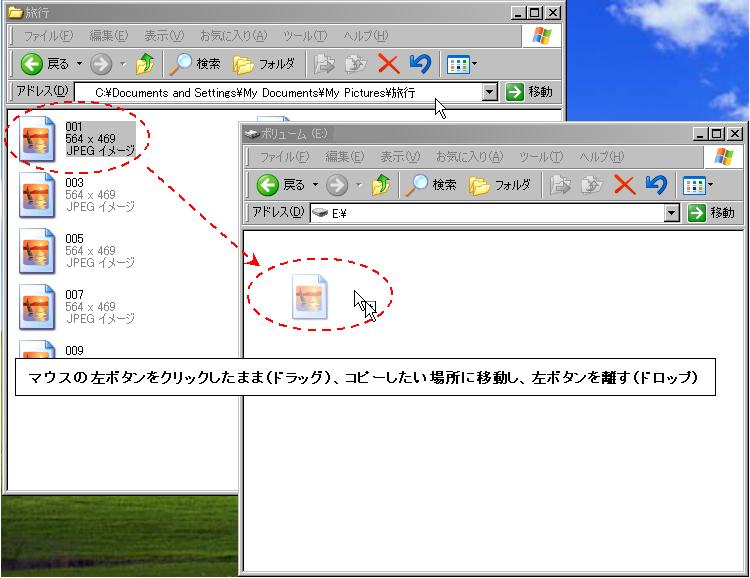The image size is (750, 578).
Task: Click Copy To icon in 旅行 window
Action: [355, 64]
